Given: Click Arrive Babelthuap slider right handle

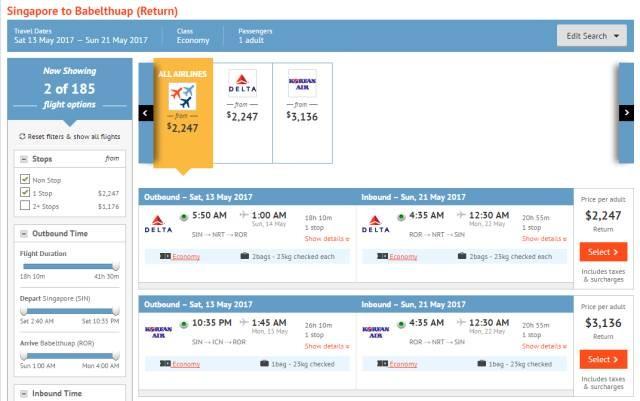Looking at the screenshot, I should (116, 356).
